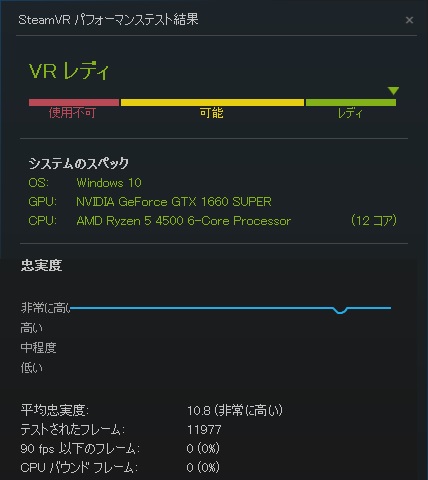
Task: Click the dip in the fidelity graph line
Action: (x=340, y=311)
